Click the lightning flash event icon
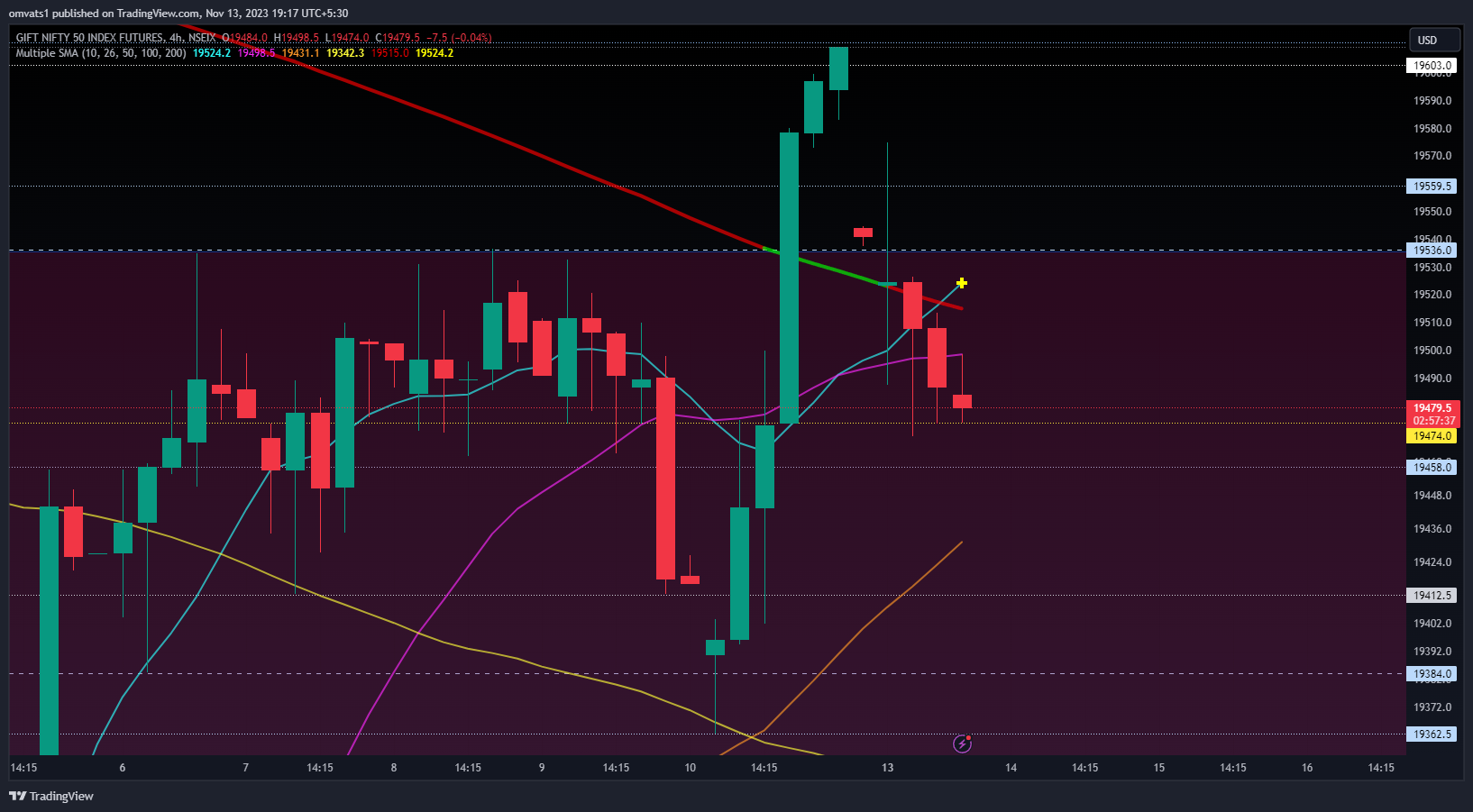 [x=962, y=744]
